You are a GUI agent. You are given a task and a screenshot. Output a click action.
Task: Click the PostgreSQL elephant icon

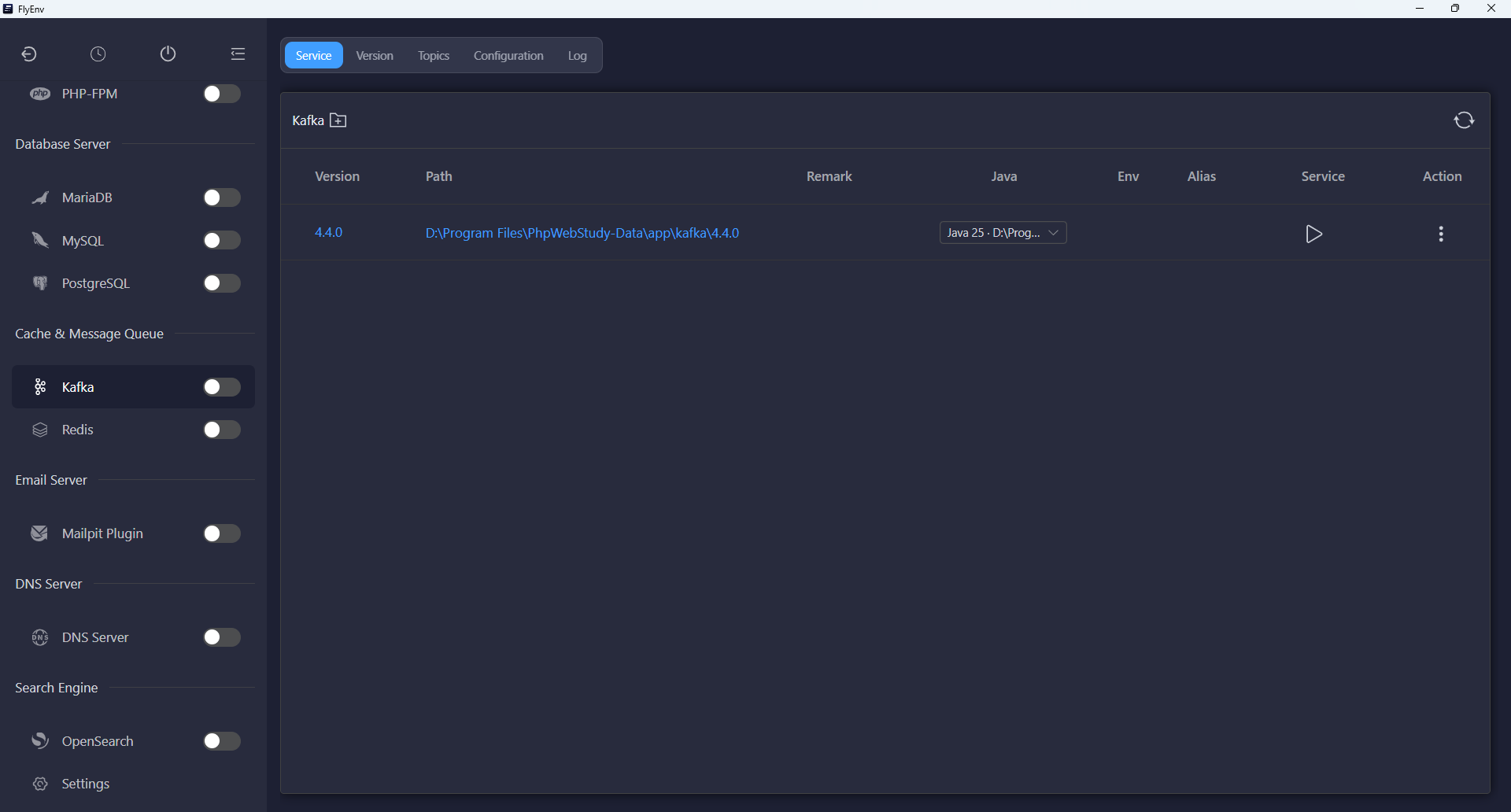(40, 283)
